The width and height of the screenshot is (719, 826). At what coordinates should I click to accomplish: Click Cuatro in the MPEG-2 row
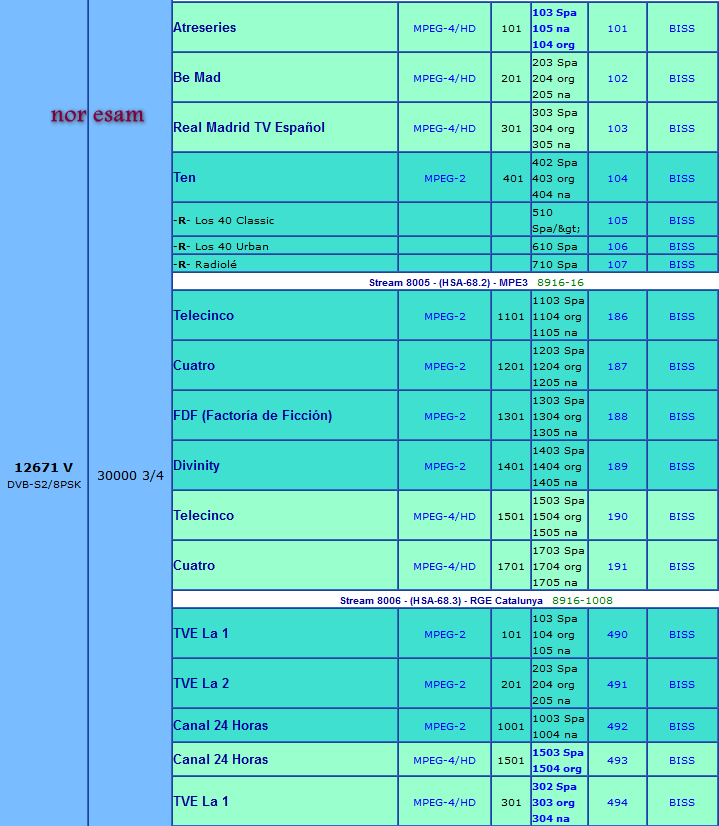(194, 366)
